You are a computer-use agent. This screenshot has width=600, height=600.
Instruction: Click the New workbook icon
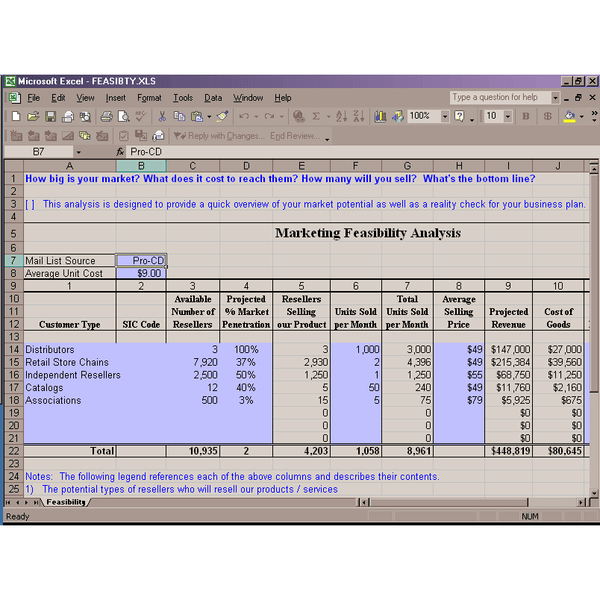[x=16, y=116]
